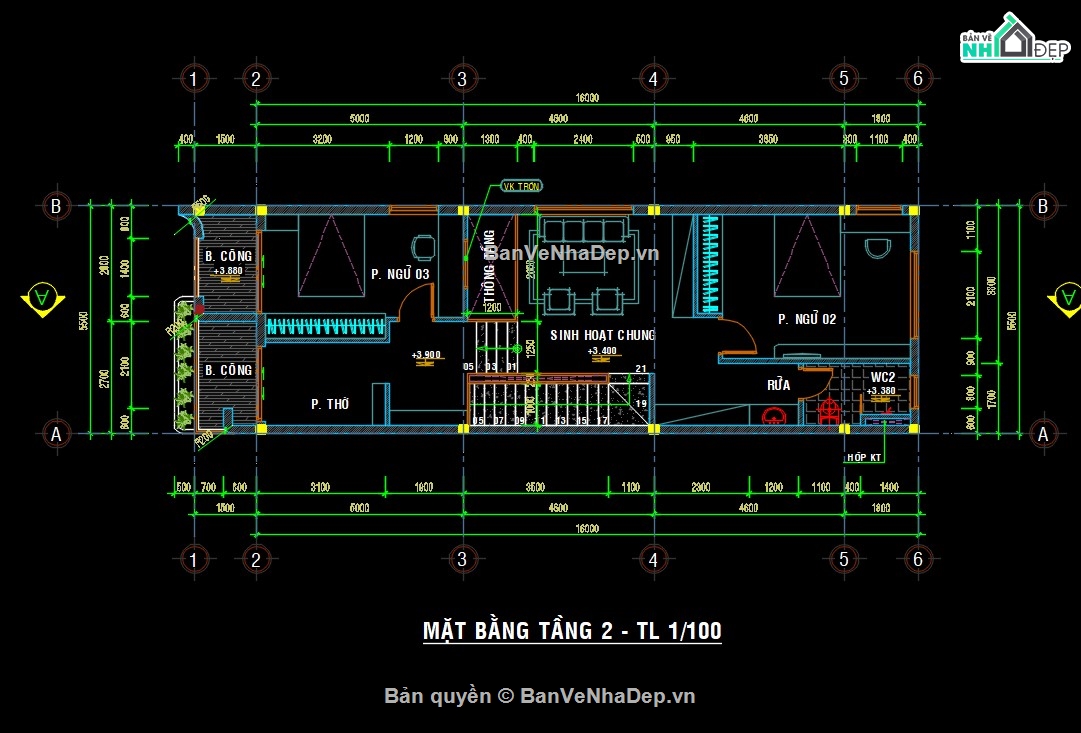Click the P. NGỦ 03 room label

pyautogui.click(x=400, y=274)
